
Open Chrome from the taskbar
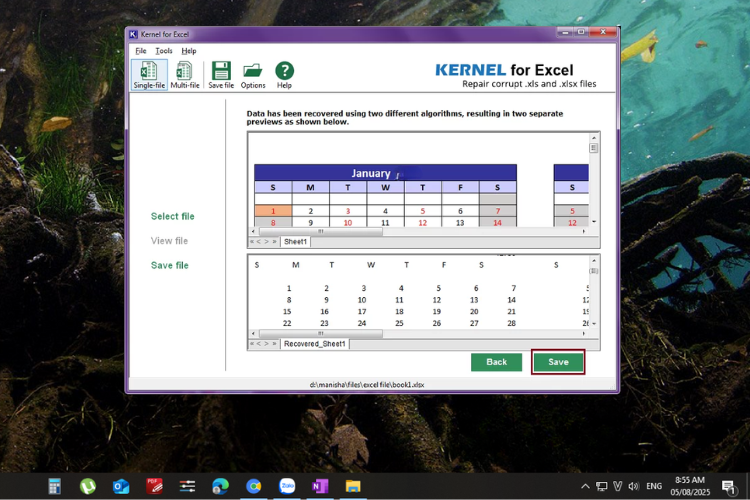(254, 487)
